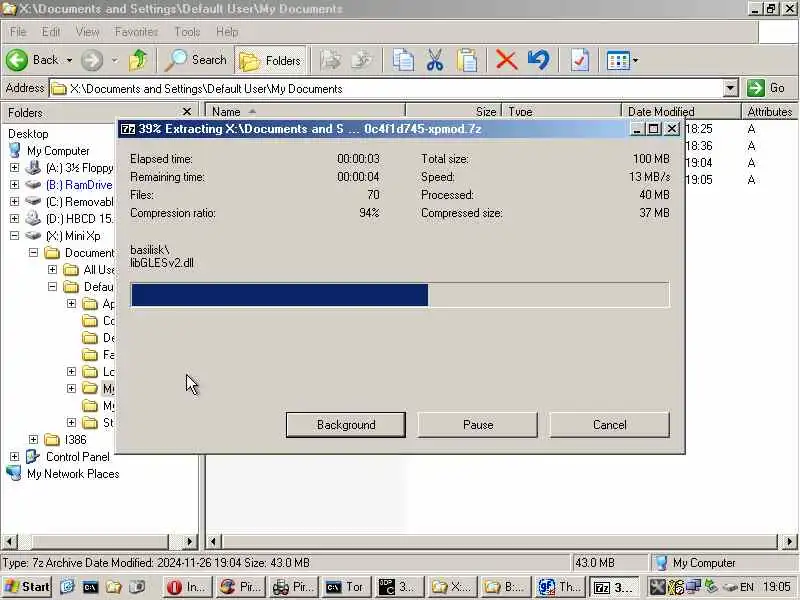This screenshot has height=600, width=800.
Task: Switch to the Th... taskbar button
Action: point(560,587)
